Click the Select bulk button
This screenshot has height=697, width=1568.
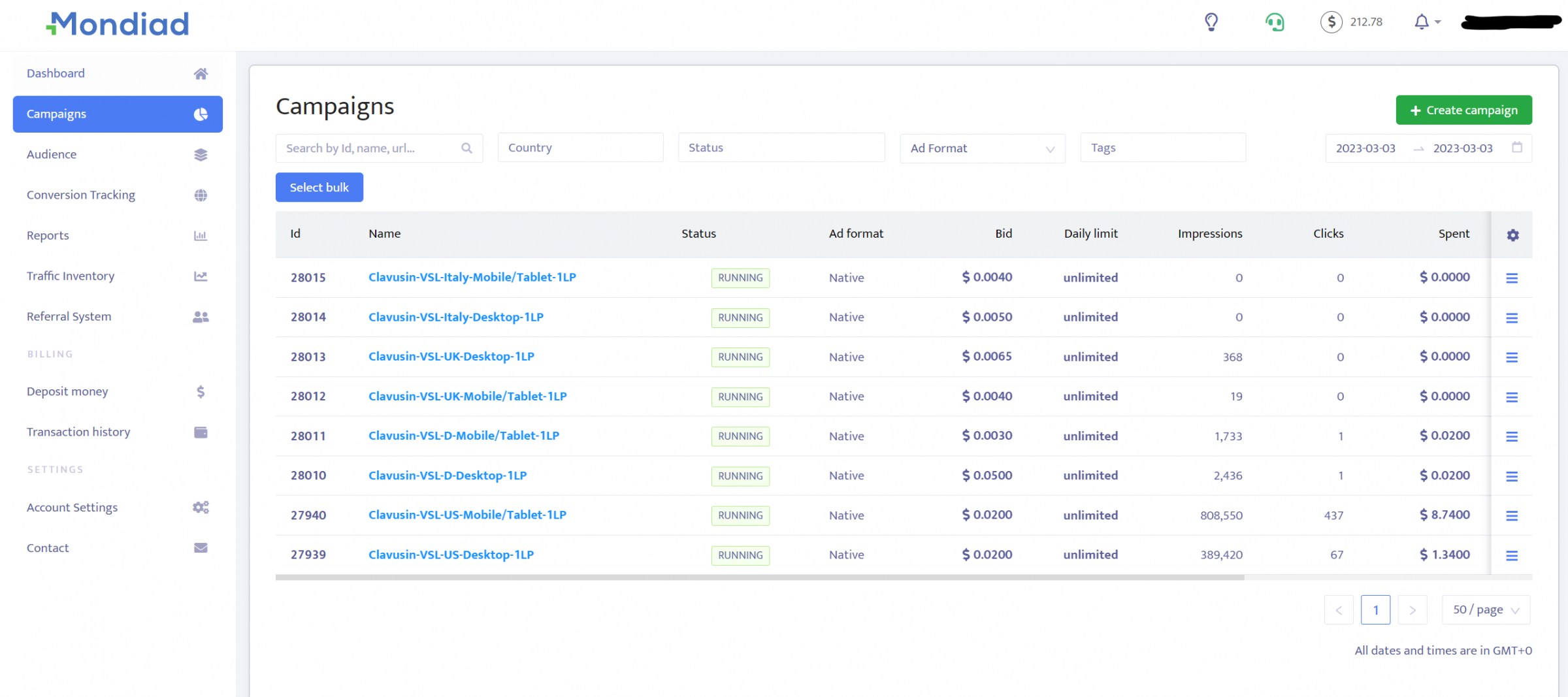(x=319, y=187)
